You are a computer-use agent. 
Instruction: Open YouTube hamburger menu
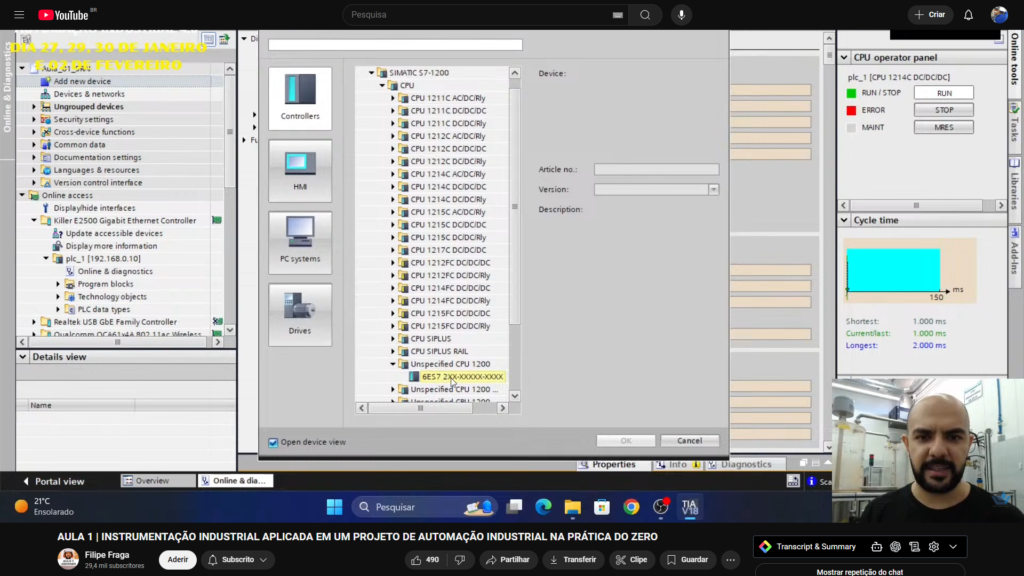coord(19,14)
